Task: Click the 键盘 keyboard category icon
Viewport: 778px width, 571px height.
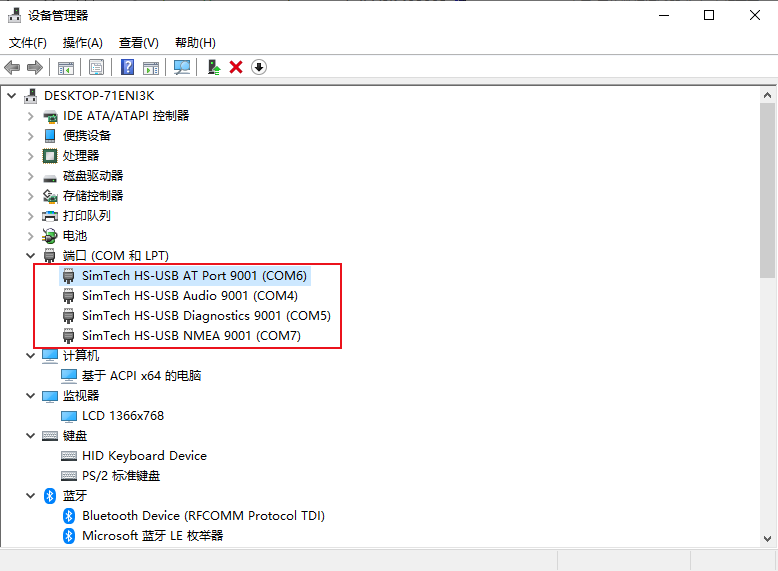Action: (x=50, y=436)
